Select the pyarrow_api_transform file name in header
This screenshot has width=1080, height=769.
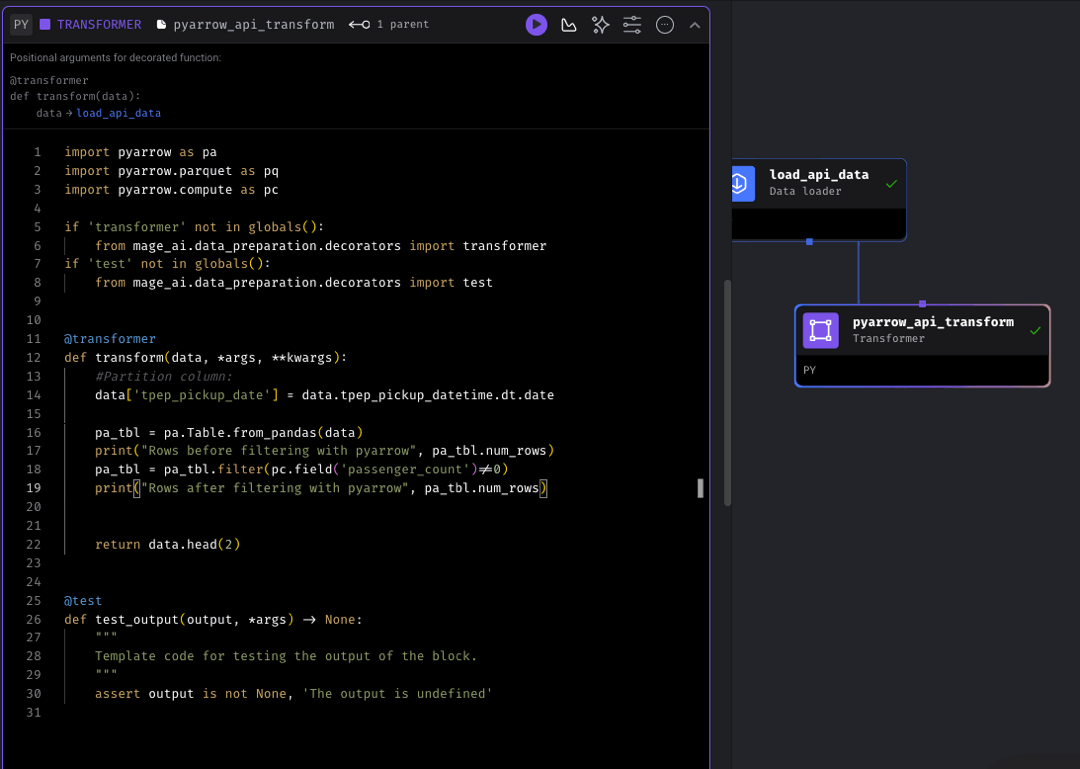coord(253,25)
